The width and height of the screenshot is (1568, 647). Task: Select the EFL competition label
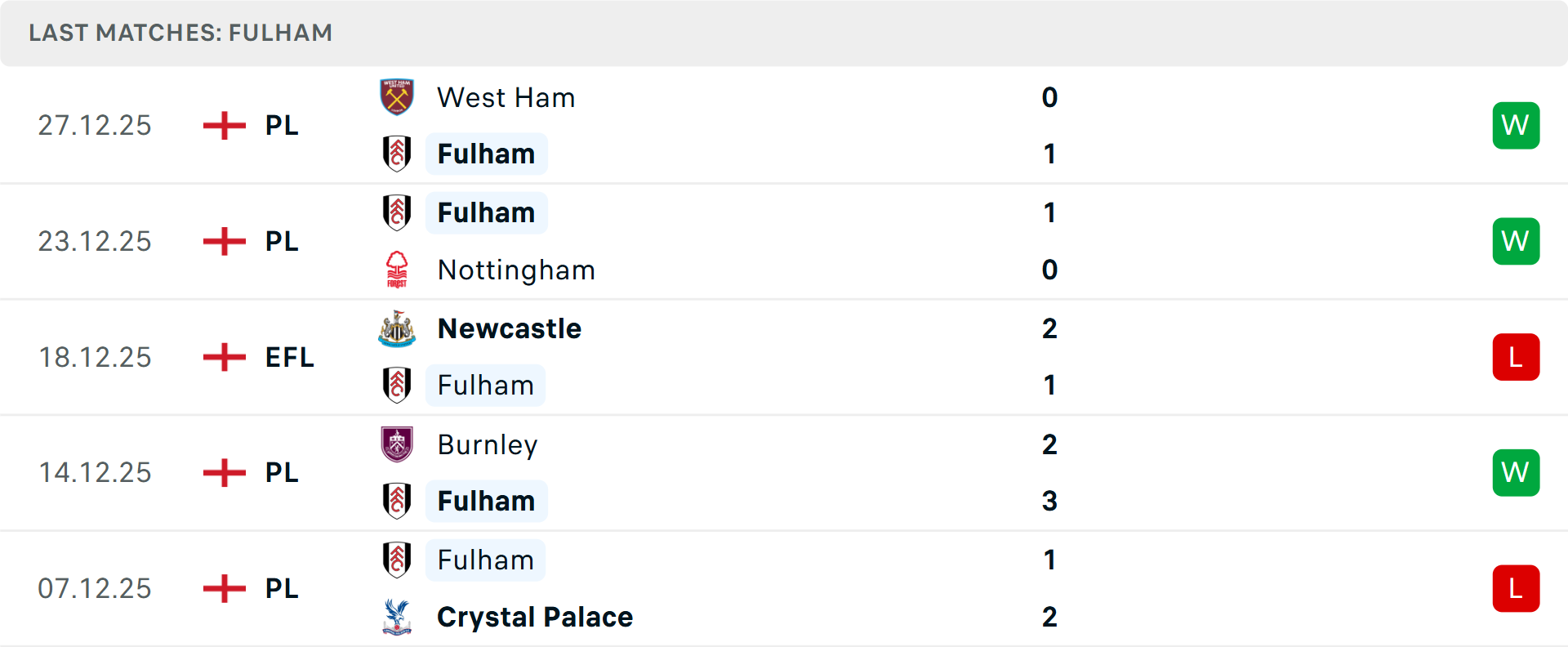(290, 357)
